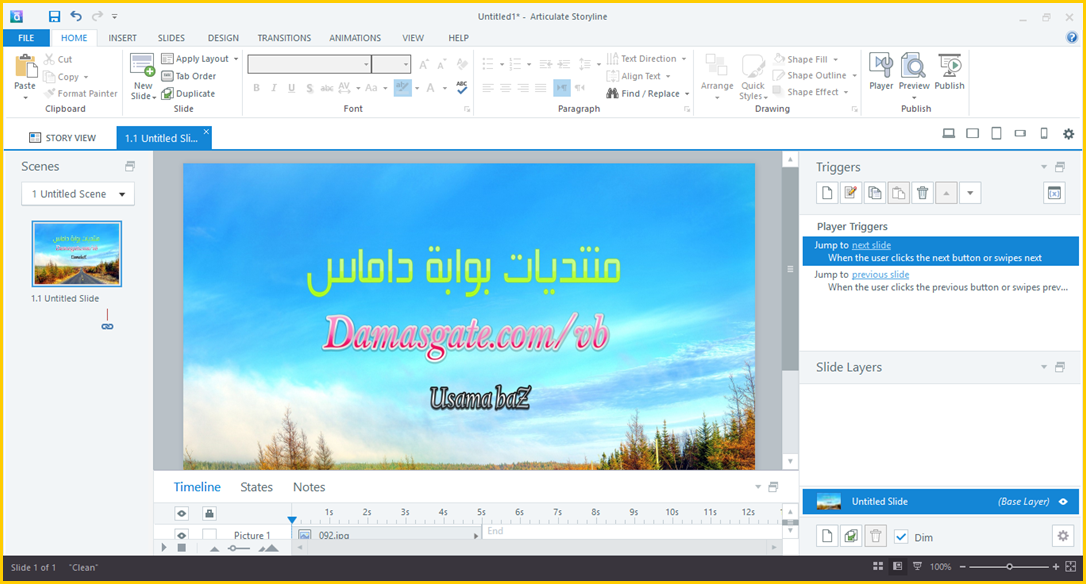Switch to the States tab

tap(256, 487)
